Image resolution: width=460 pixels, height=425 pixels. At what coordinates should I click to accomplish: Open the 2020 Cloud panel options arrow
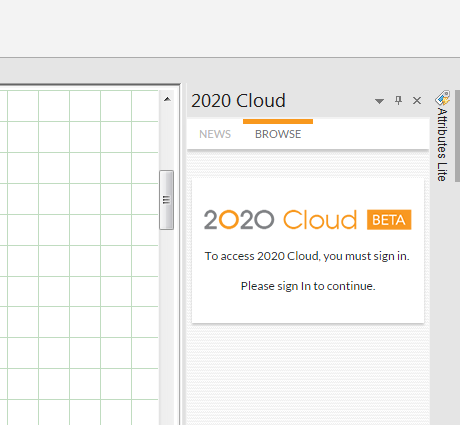click(x=379, y=101)
